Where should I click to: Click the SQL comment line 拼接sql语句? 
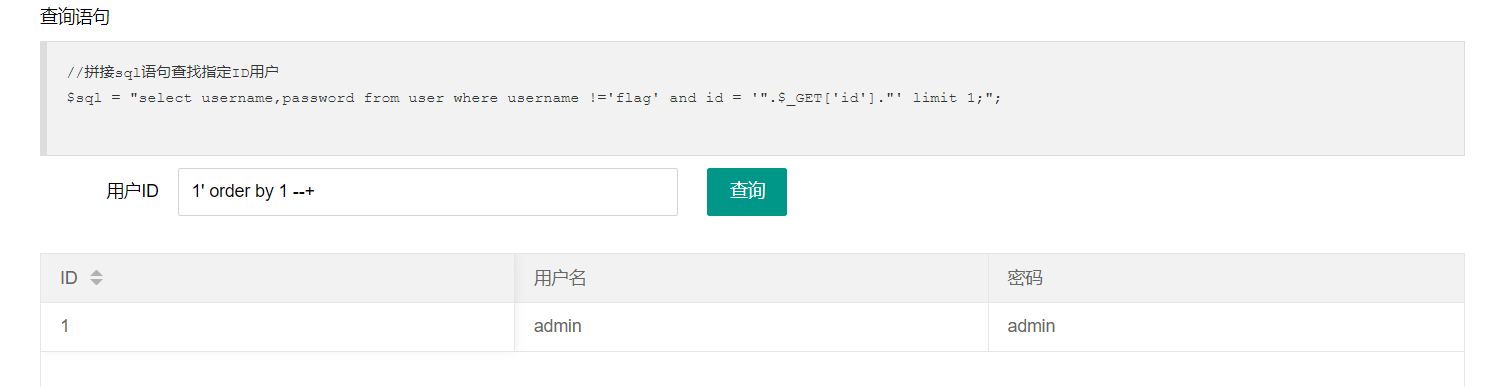tap(172, 72)
